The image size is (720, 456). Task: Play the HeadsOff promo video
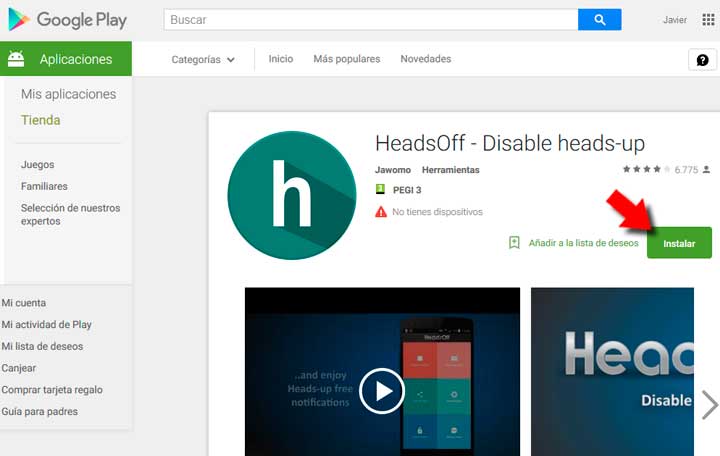pyautogui.click(x=382, y=391)
